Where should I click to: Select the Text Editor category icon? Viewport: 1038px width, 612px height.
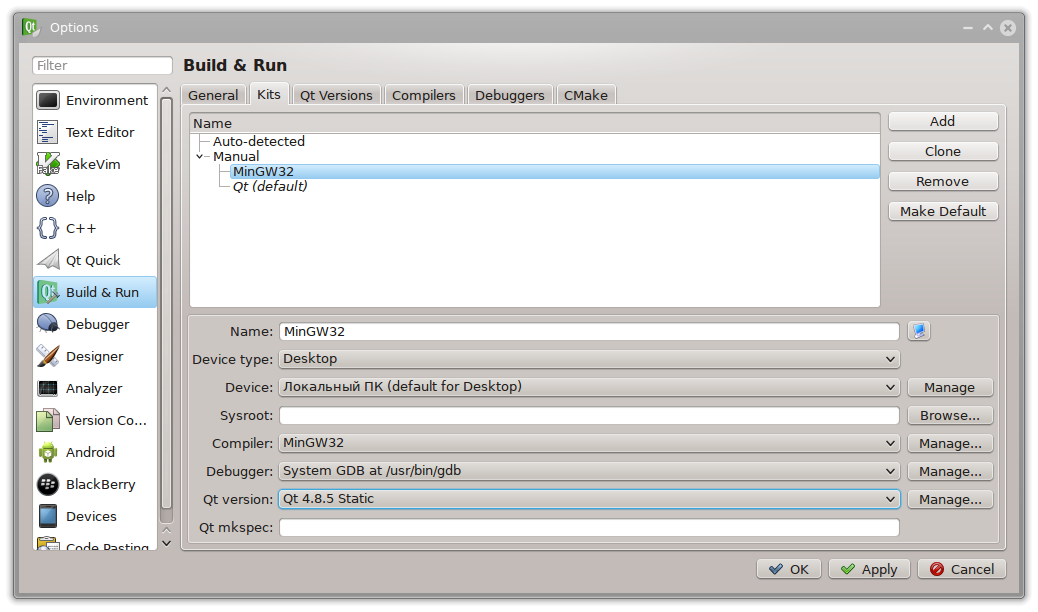pos(48,132)
